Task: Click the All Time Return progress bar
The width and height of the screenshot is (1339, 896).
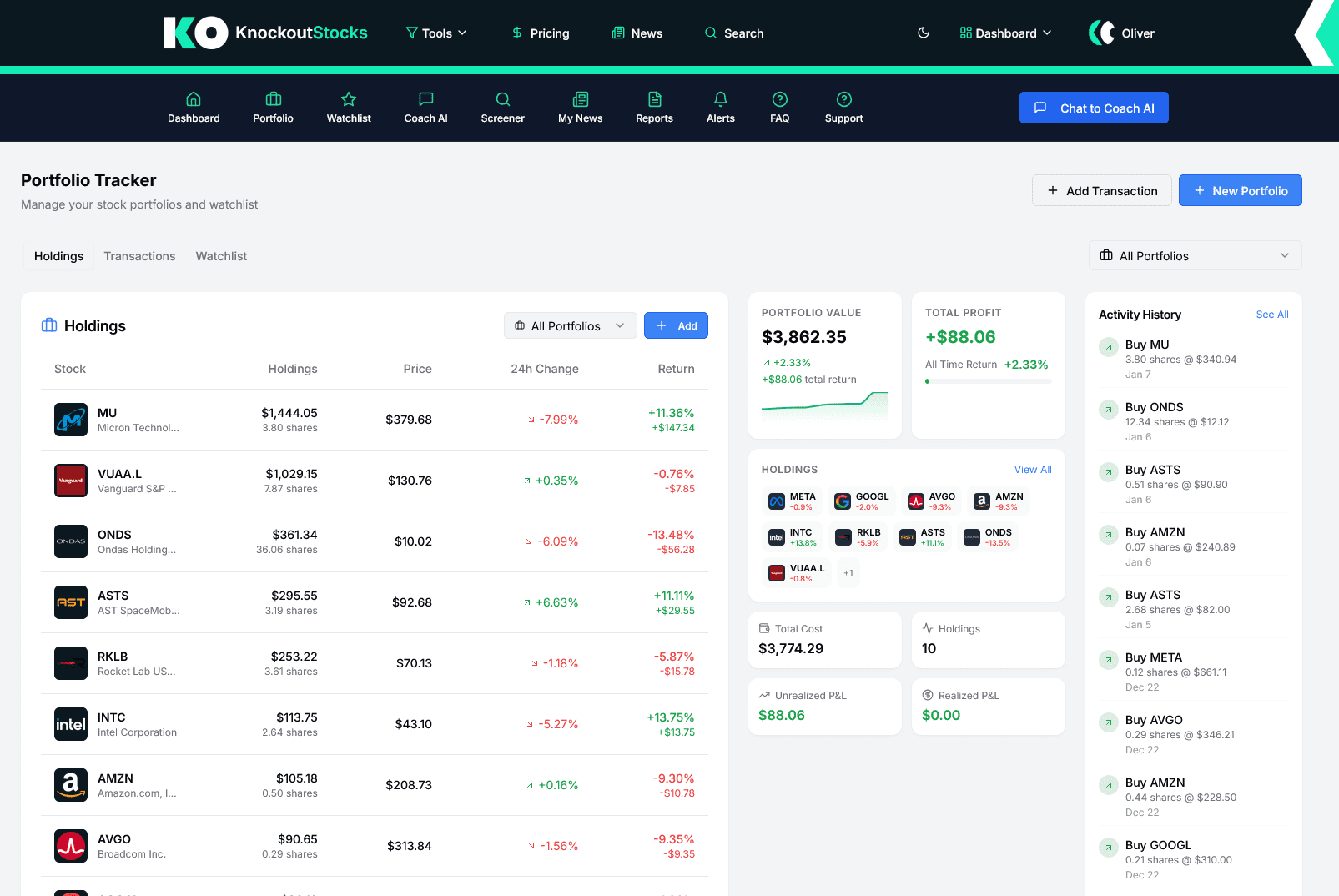Action: tap(988, 380)
